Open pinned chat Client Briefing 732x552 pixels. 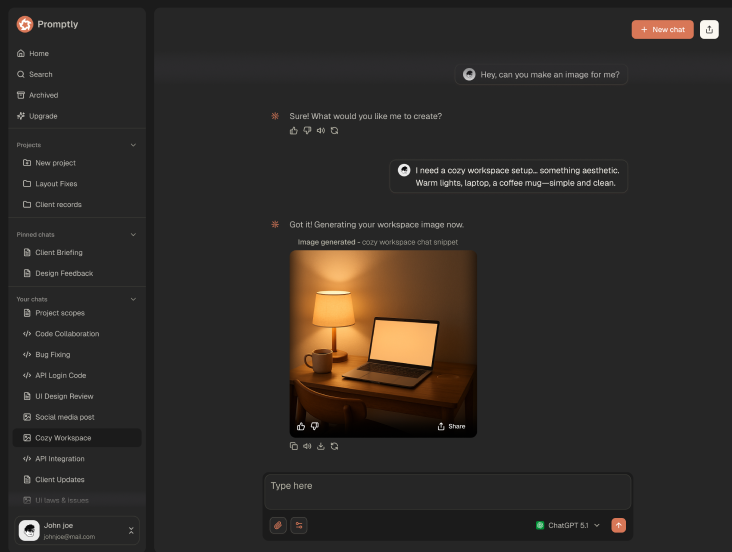coord(59,252)
